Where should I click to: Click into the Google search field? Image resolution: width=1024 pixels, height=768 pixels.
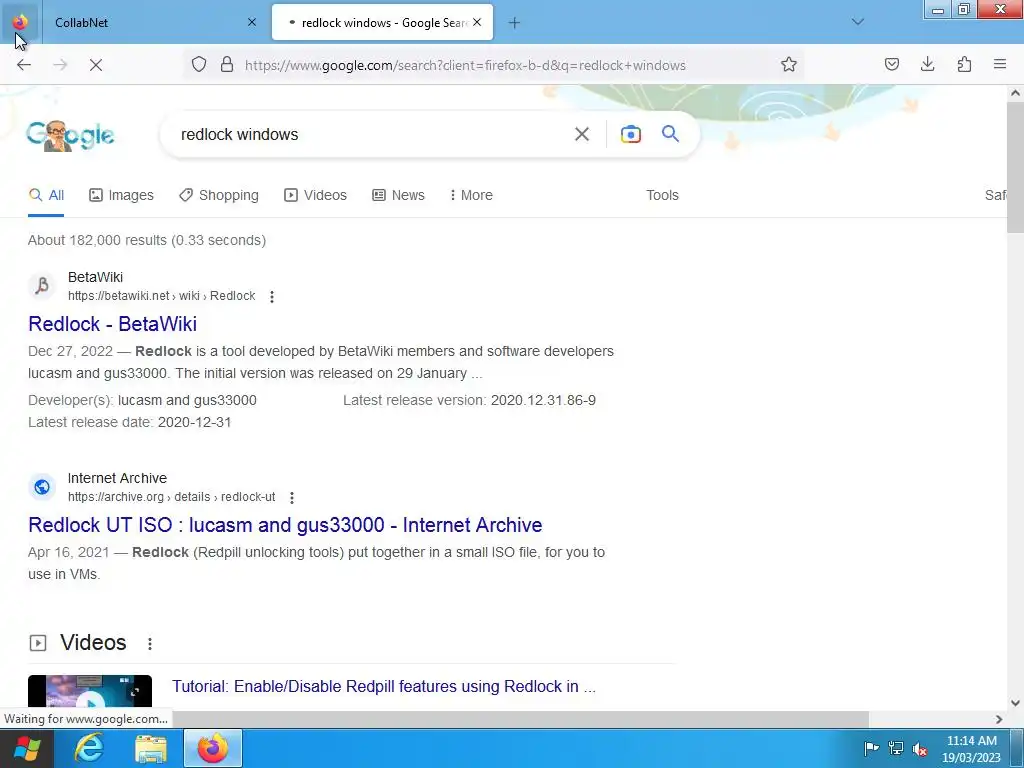click(x=372, y=135)
